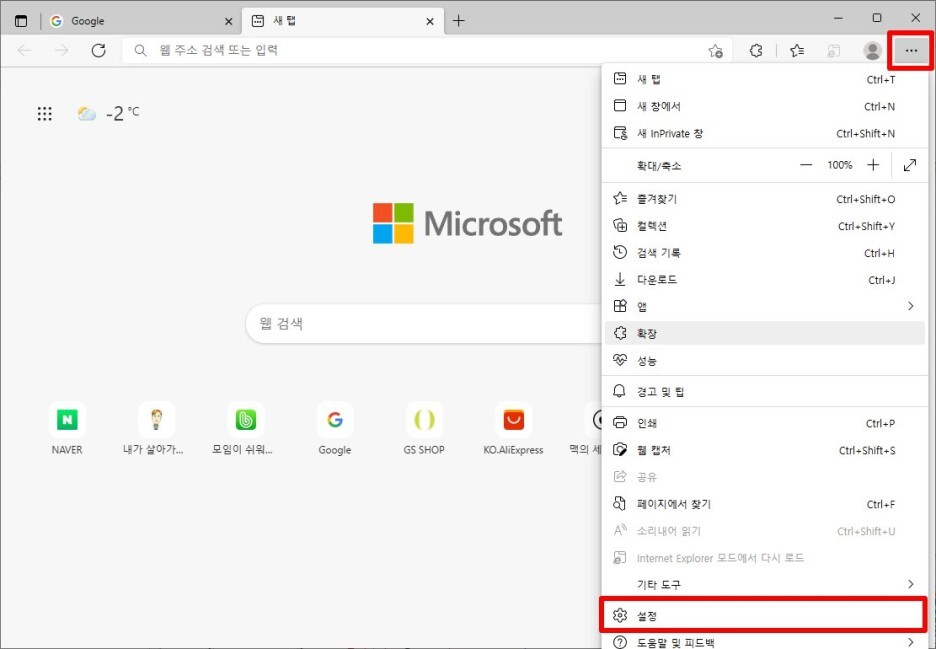
Task: Open the GS SHOP quick link tile
Action: (424, 429)
